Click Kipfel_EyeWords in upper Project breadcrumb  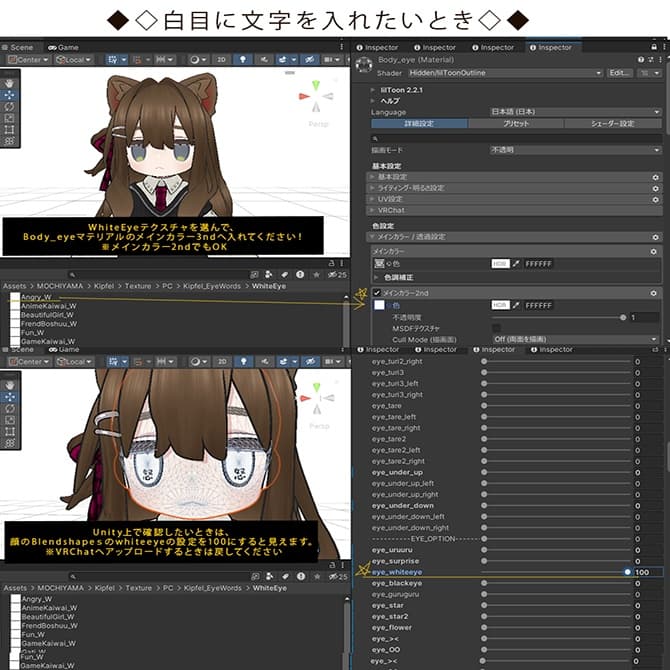(212, 286)
